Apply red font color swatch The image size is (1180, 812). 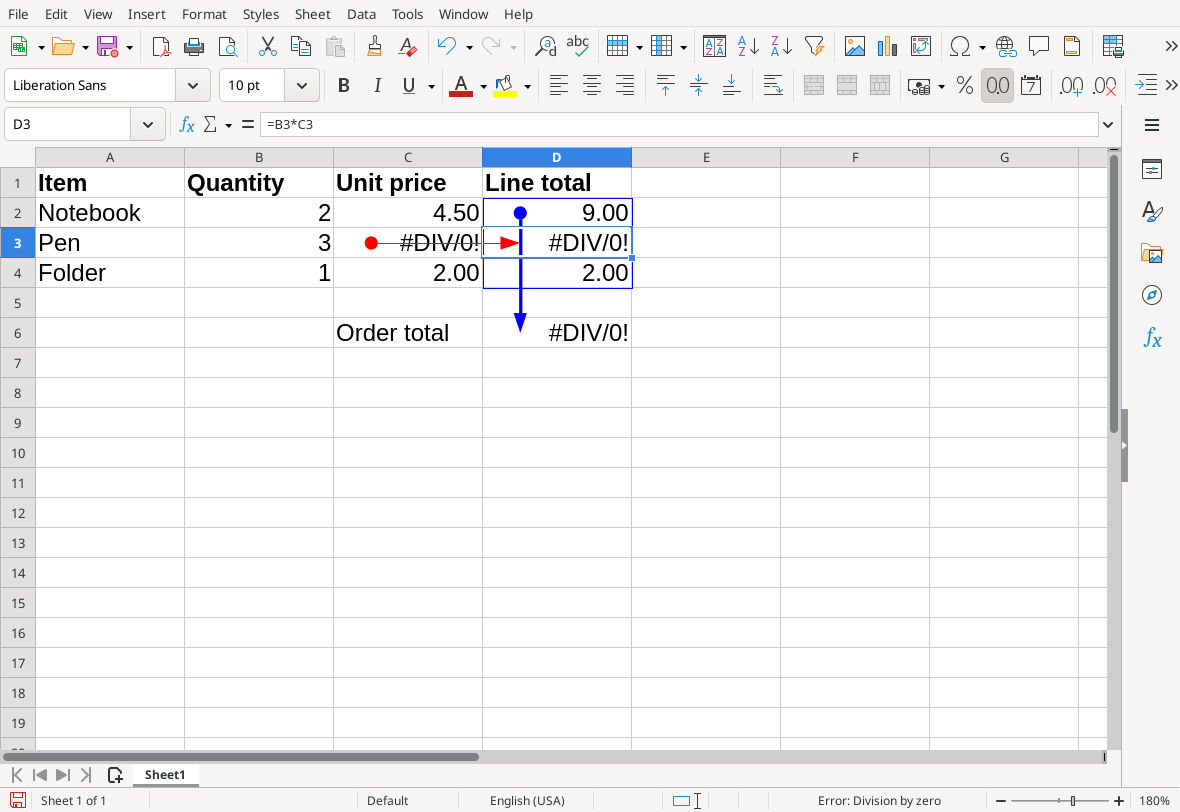pos(461,86)
